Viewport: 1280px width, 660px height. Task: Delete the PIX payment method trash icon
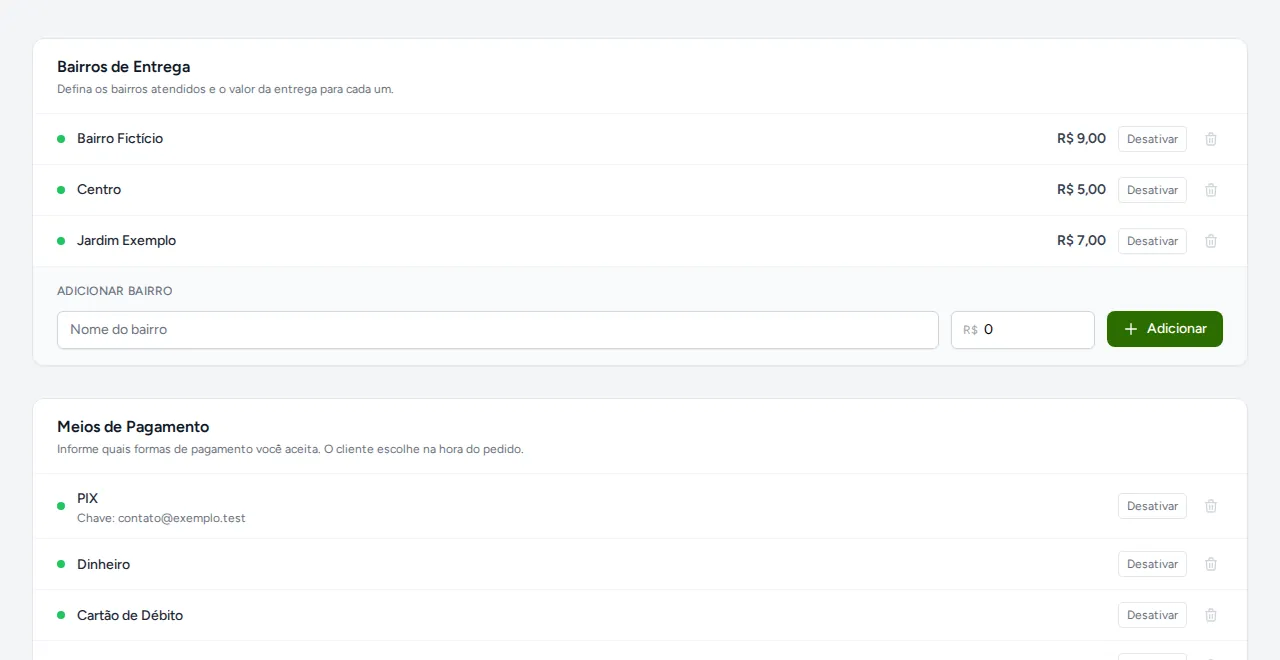pos(1211,506)
